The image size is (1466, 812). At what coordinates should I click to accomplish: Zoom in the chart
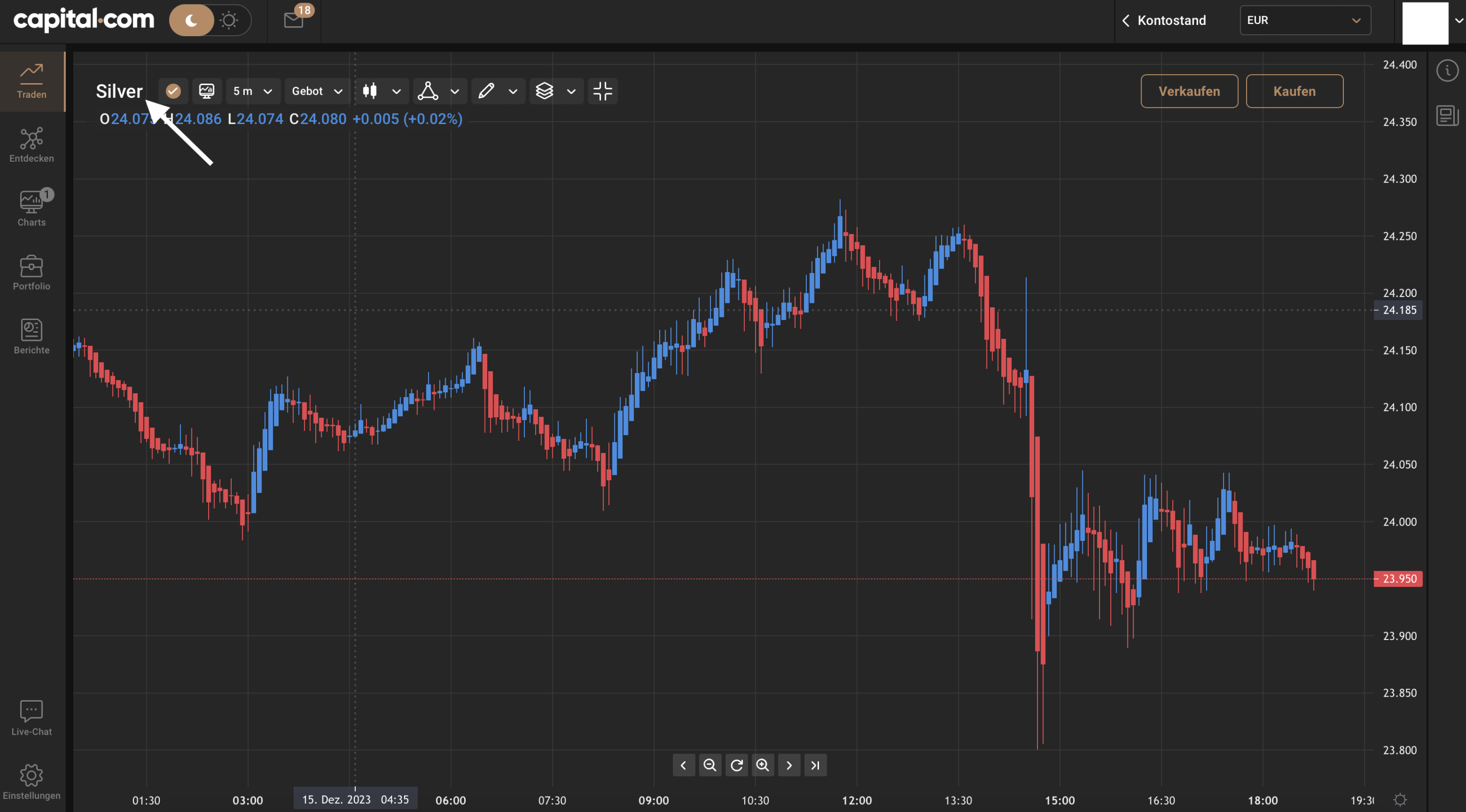click(x=763, y=765)
